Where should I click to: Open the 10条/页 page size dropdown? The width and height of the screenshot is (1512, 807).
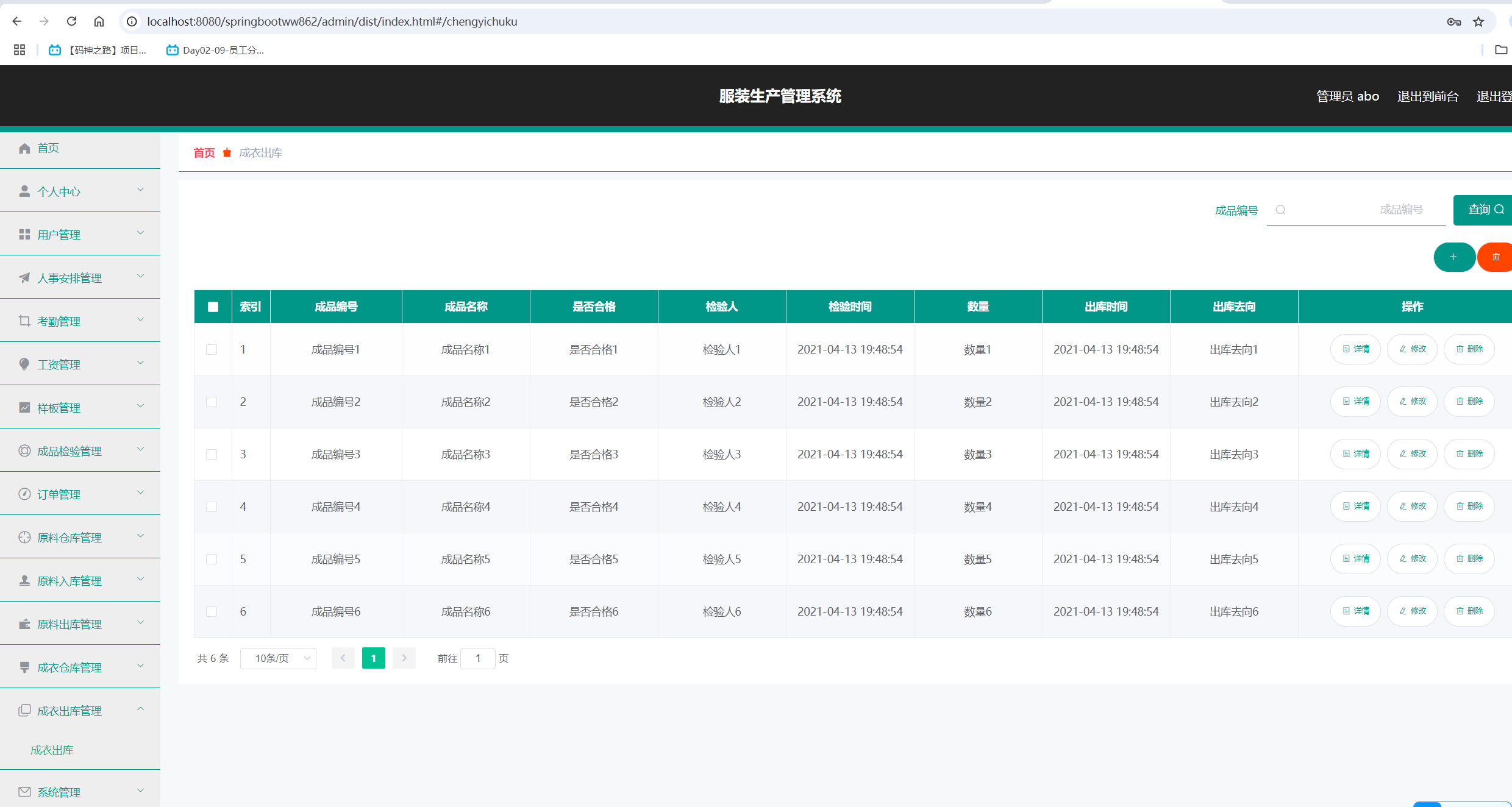[x=278, y=658]
